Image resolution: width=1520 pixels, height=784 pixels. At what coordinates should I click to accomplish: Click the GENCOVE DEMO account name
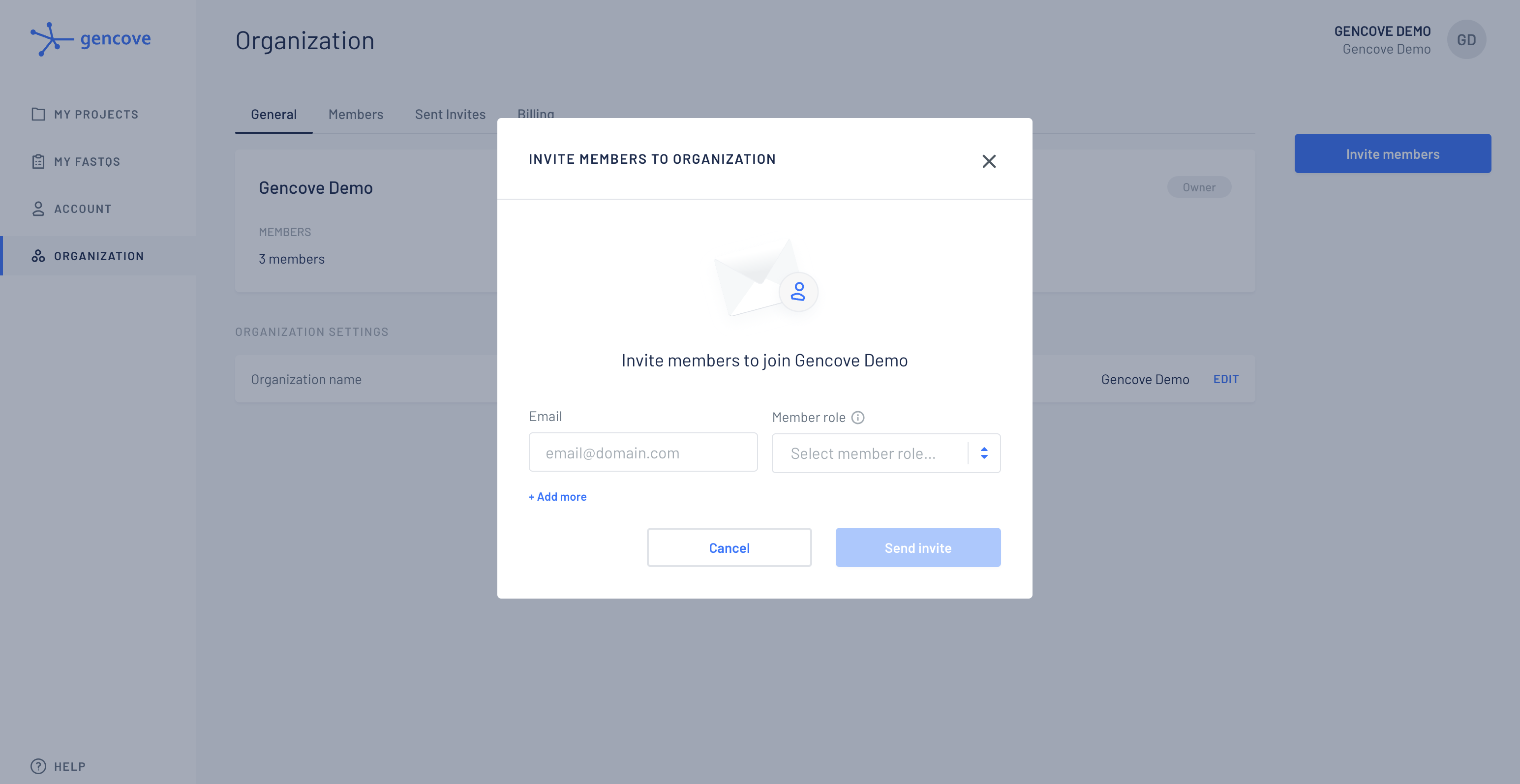pos(1383,31)
